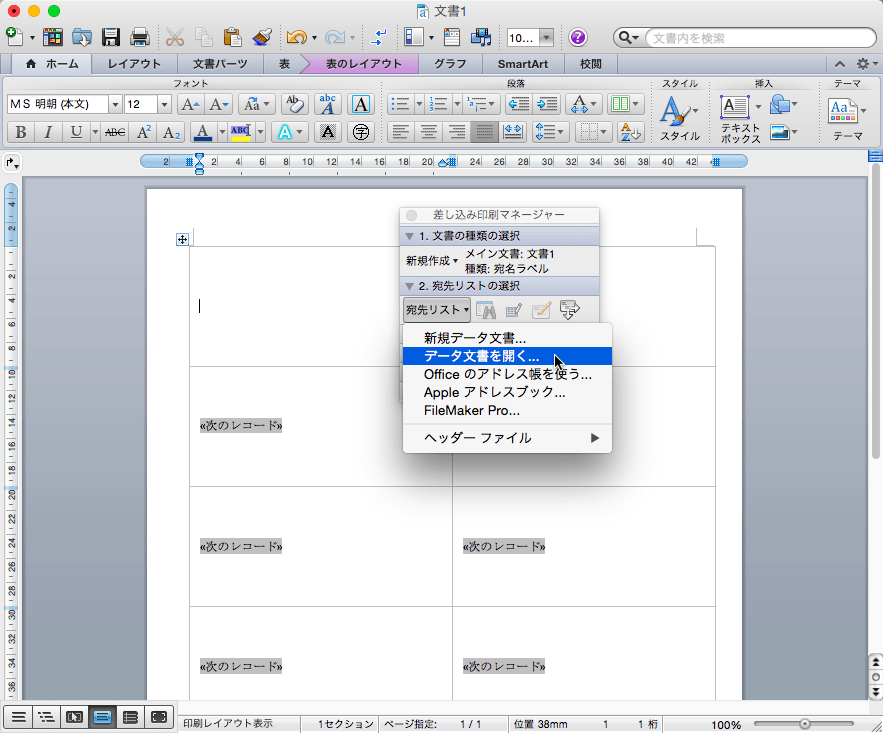The image size is (883, 733).
Task: Click the テーマ themes button
Action: click(848, 118)
